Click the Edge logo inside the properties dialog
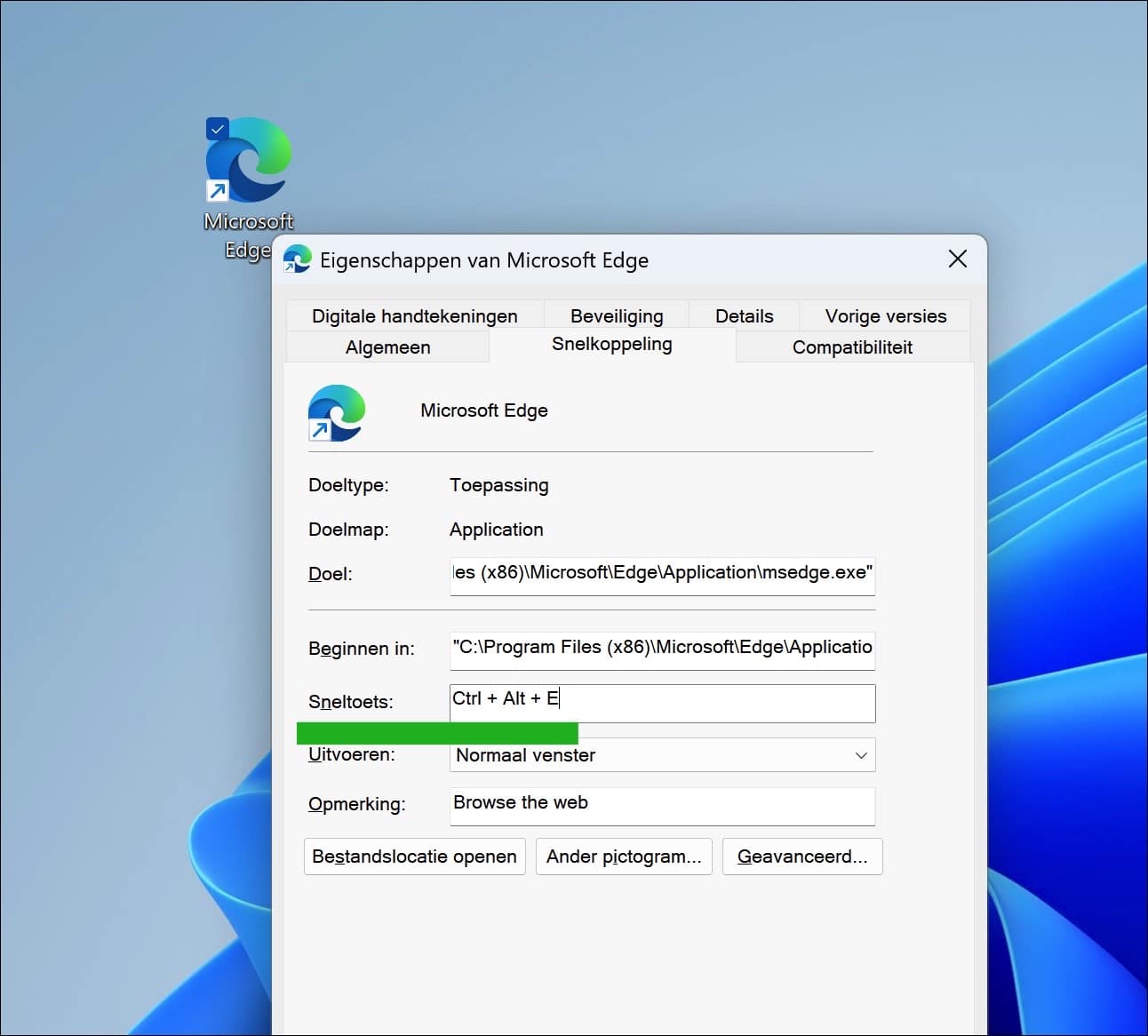 [337, 412]
